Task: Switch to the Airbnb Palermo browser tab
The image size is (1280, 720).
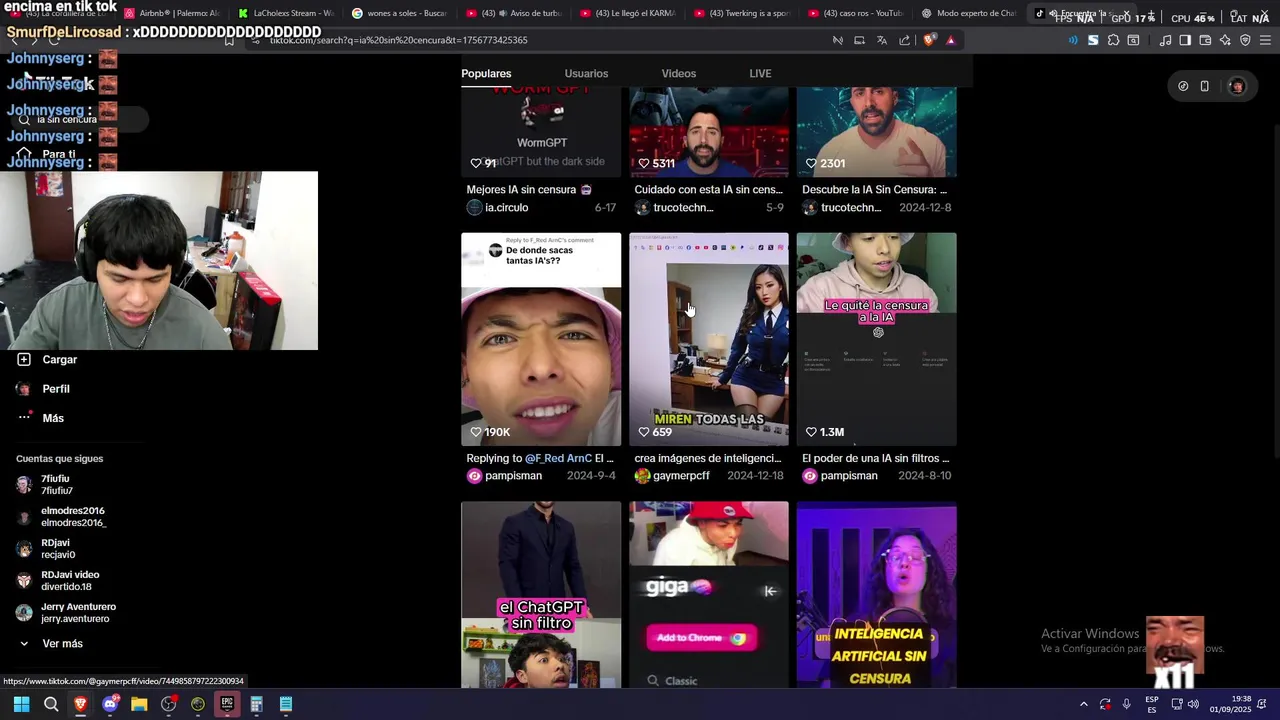Action: pos(171,13)
